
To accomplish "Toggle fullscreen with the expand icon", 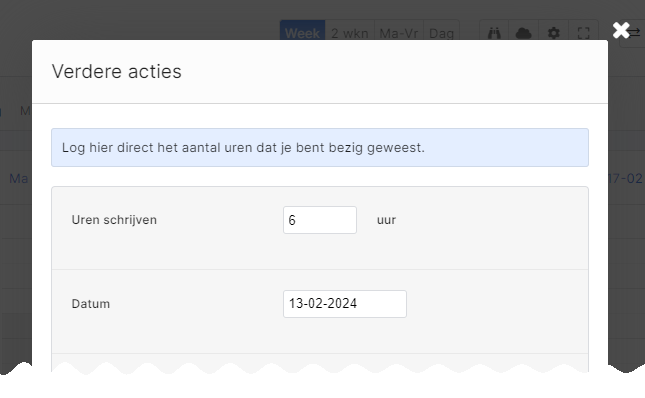I will 583,32.
